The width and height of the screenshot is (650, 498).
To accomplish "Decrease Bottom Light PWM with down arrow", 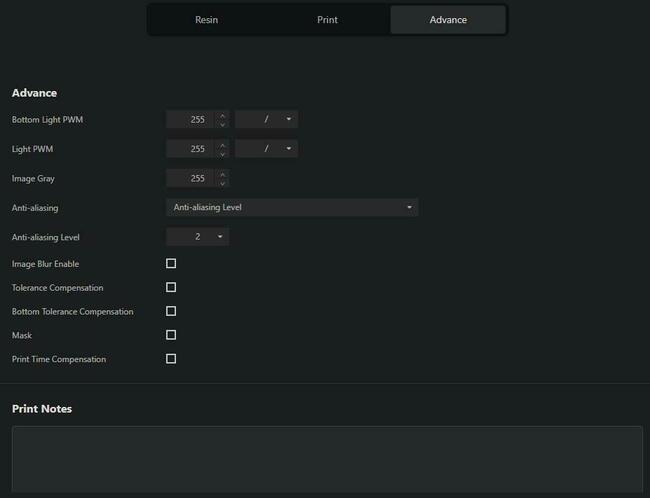I will click(x=222, y=124).
